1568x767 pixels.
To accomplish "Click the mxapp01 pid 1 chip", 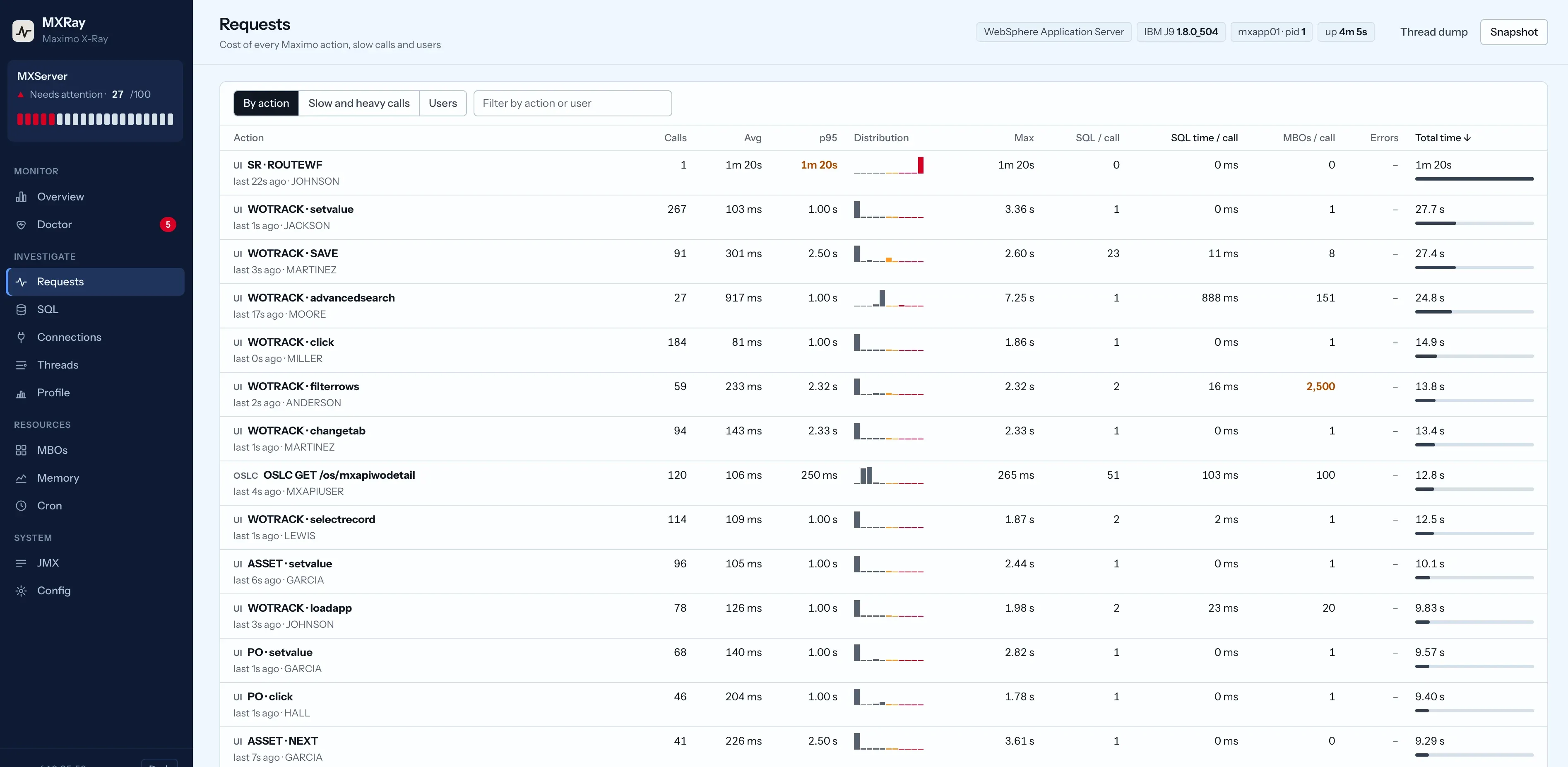I will (1271, 31).
